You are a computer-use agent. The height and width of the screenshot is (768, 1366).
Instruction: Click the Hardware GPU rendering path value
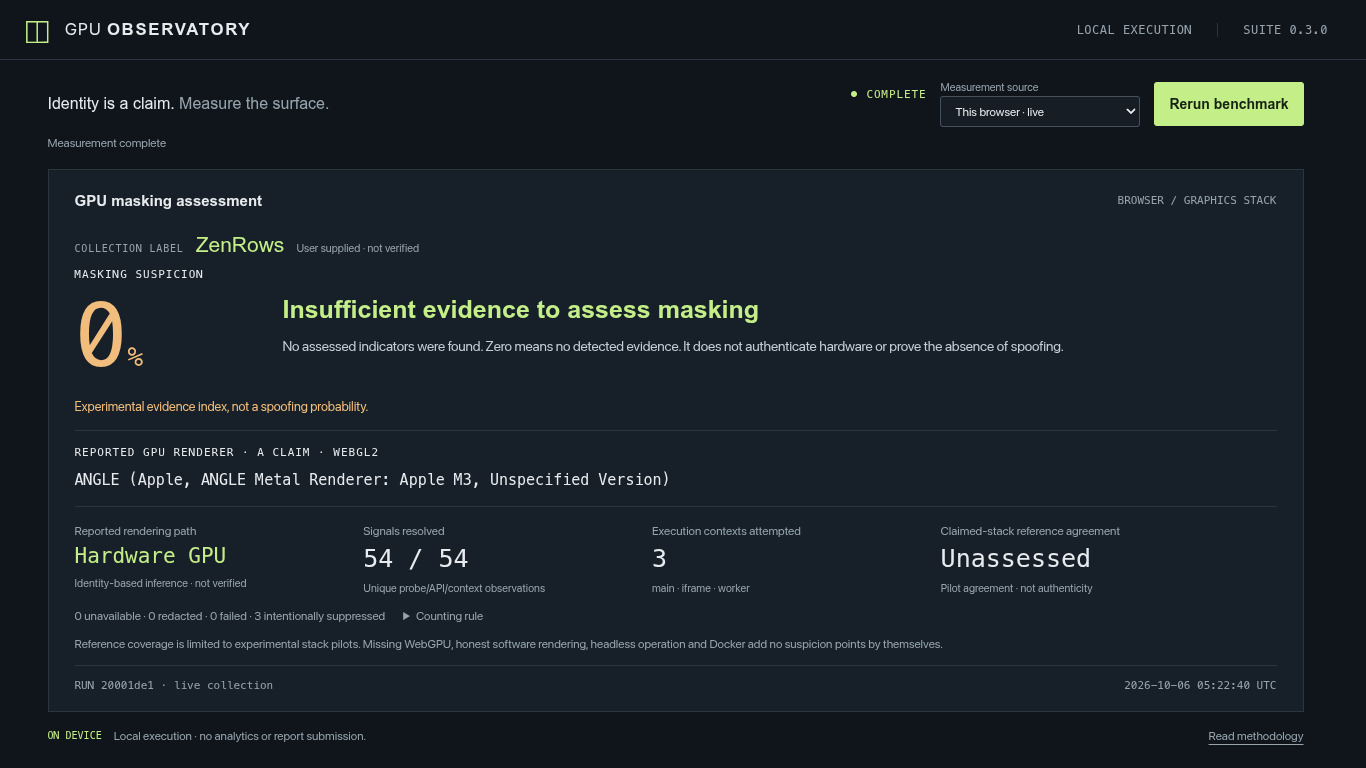click(150, 556)
